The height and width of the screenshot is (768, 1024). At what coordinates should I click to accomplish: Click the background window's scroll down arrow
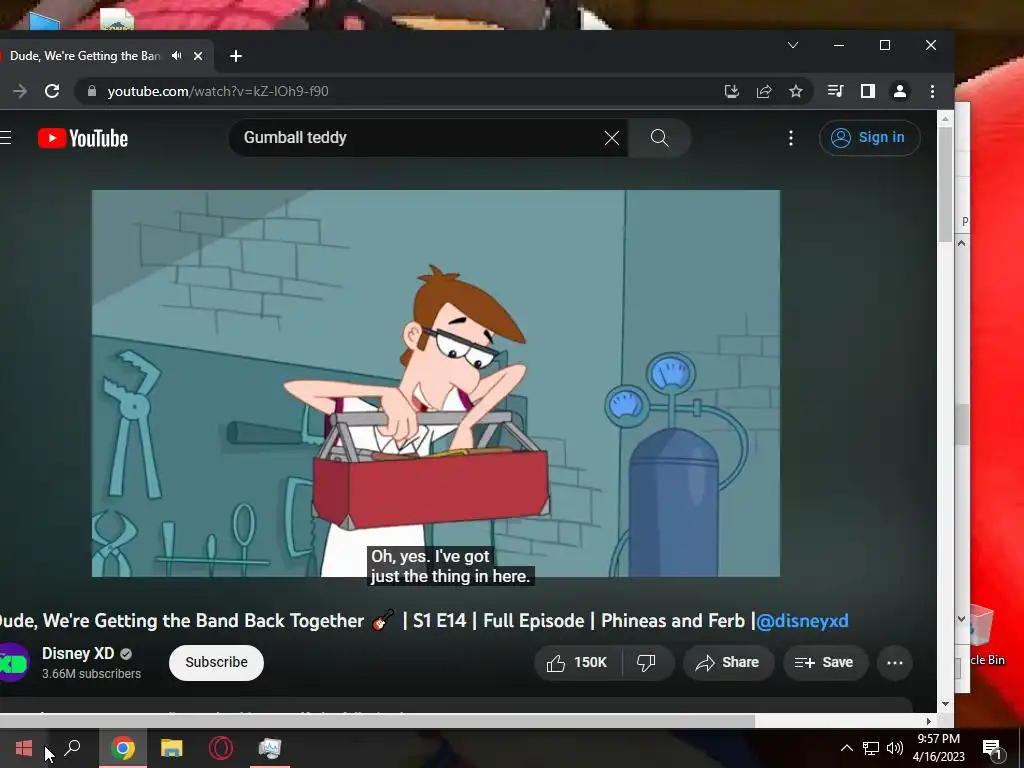point(961,618)
